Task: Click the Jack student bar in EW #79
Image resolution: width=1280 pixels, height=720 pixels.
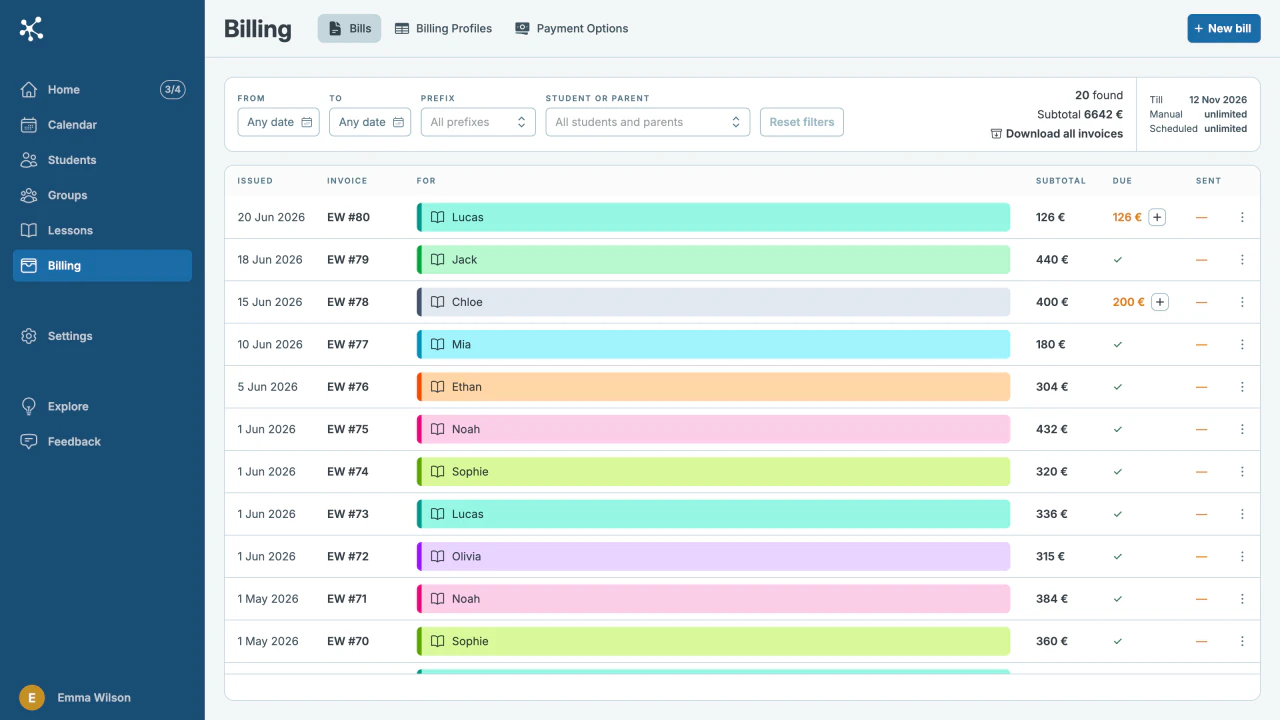Action: click(713, 260)
